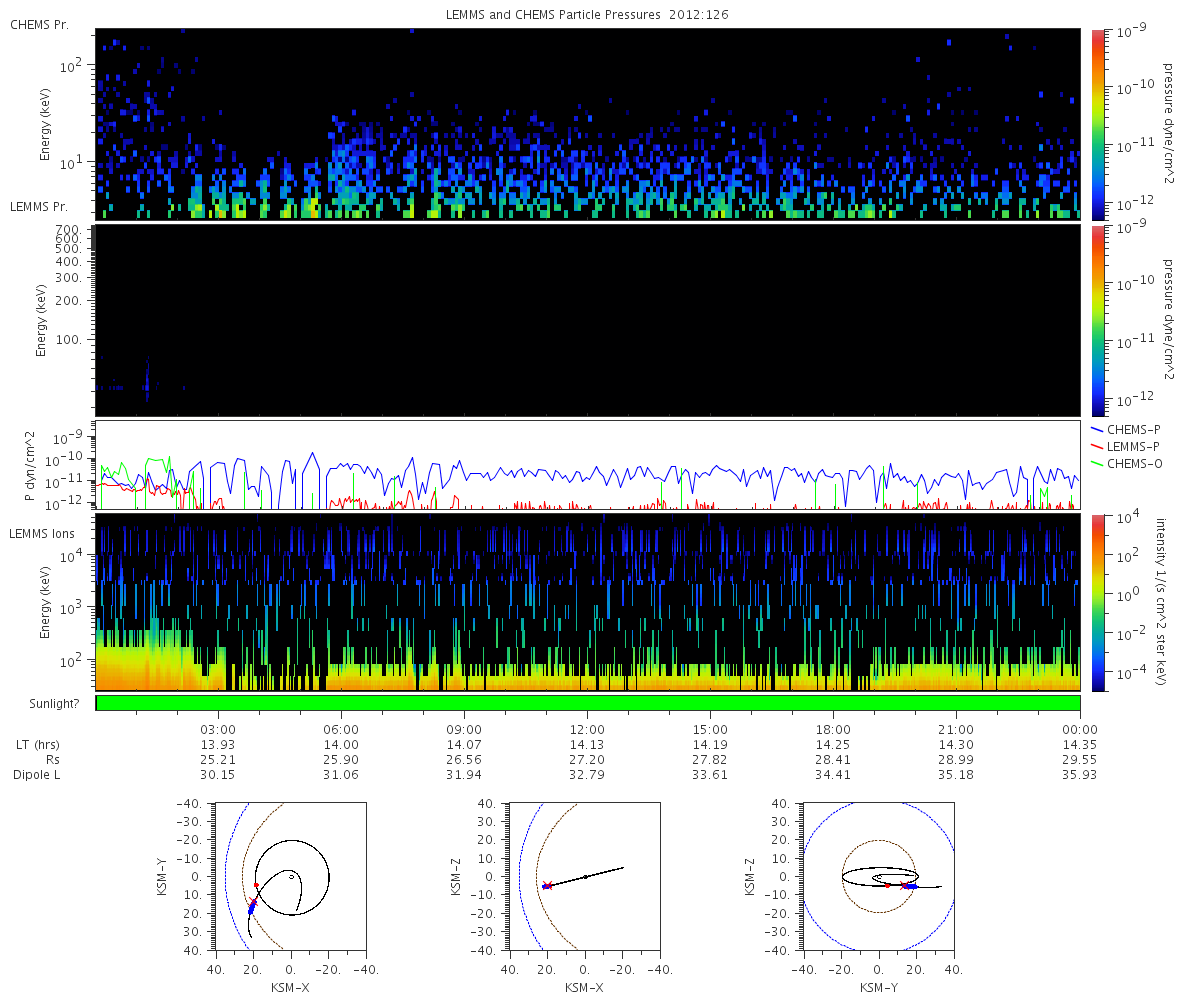This screenshot has height=1000, width=1200.
Task: Click the 12:00 time axis tick label
Action: point(587,730)
